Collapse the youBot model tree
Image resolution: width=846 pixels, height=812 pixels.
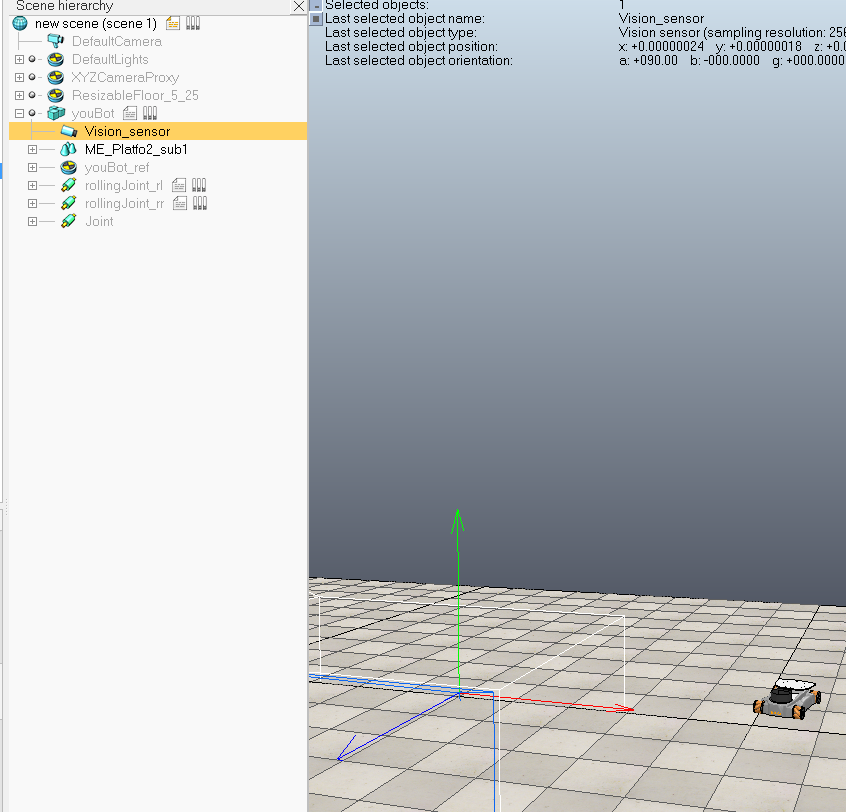[x=19, y=113]
